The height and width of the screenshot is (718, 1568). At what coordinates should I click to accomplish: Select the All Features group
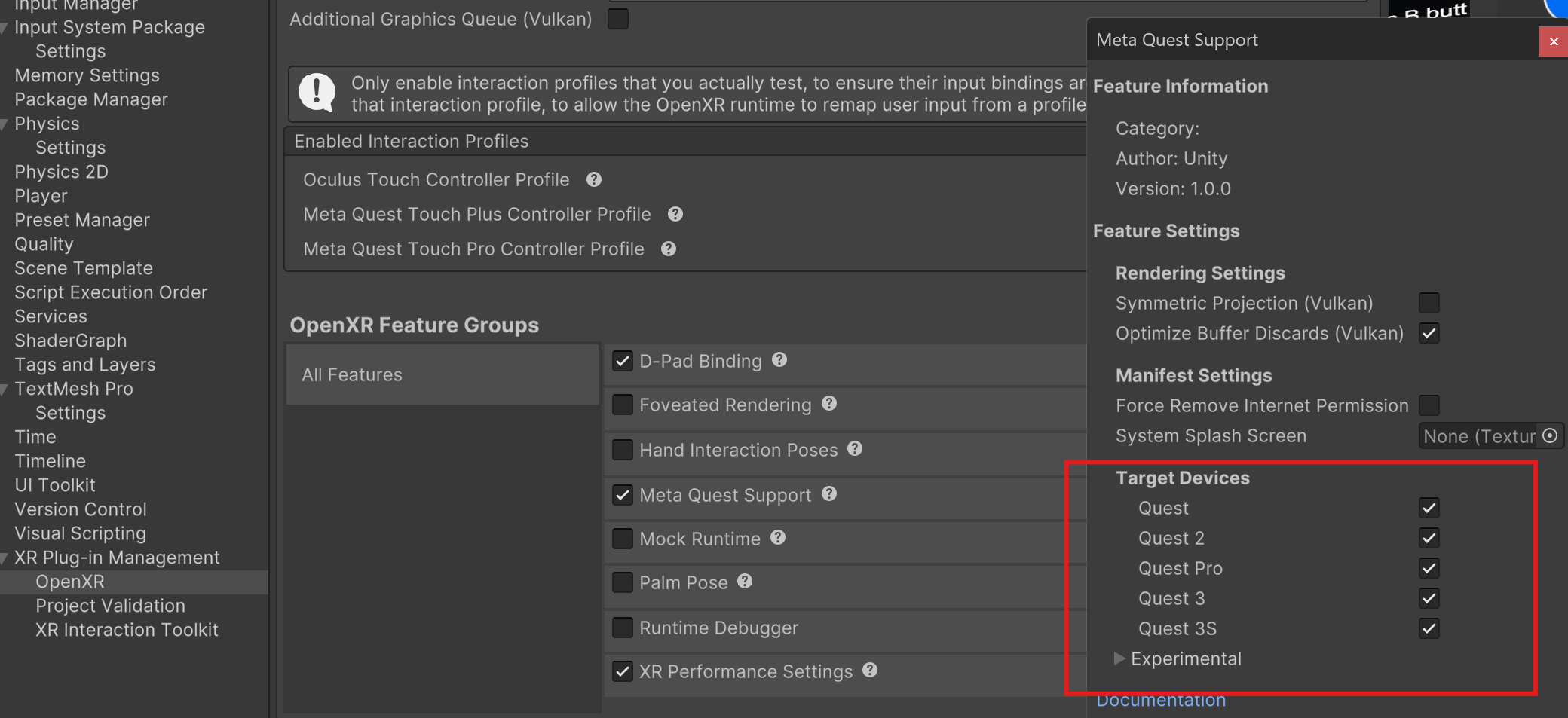tap(352, 374)
